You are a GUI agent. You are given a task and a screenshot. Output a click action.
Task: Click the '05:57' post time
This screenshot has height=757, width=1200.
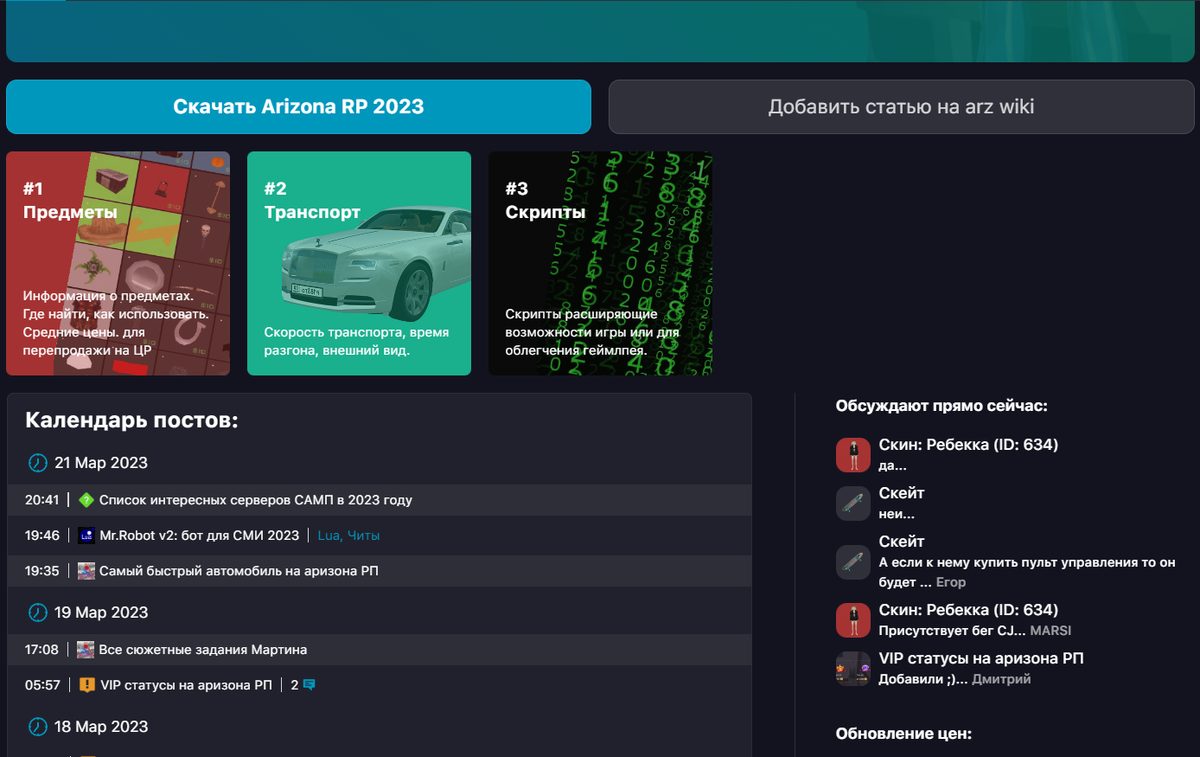(42, 685)
